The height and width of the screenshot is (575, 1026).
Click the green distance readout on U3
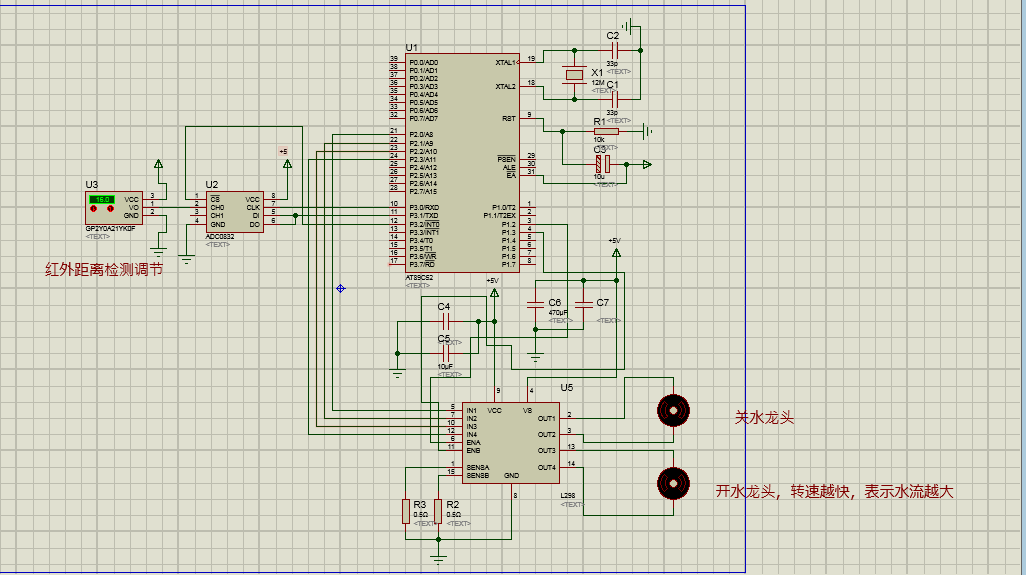tap(101, 200)
